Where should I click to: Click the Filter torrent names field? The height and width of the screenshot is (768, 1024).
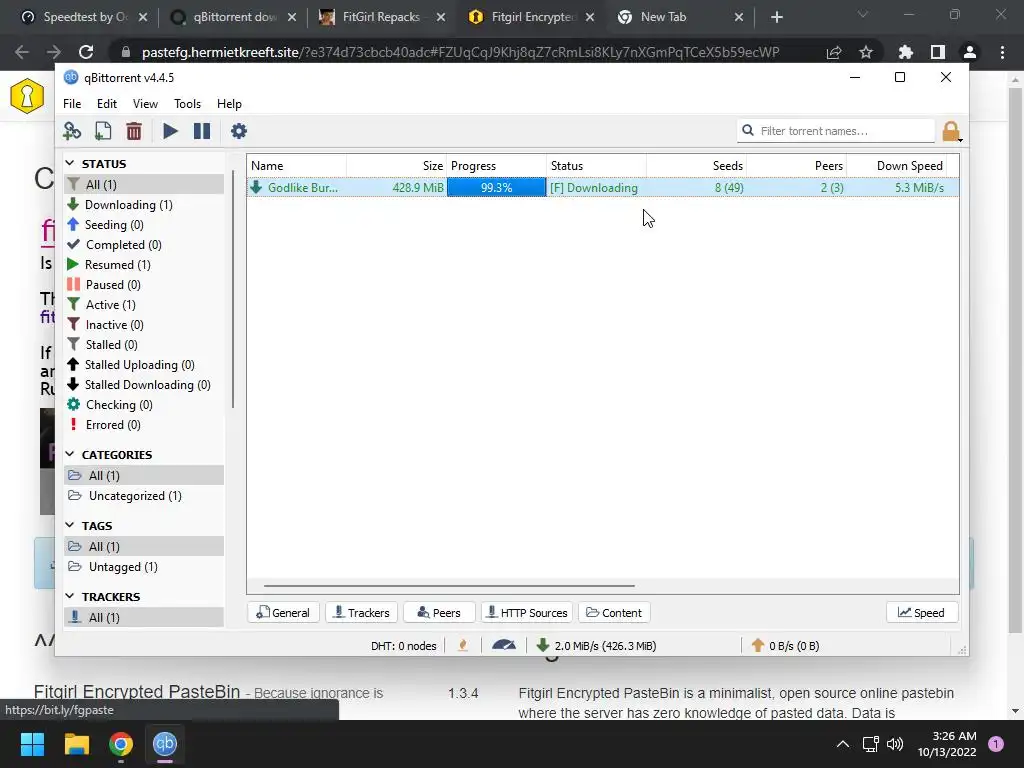tap(836, 131)
